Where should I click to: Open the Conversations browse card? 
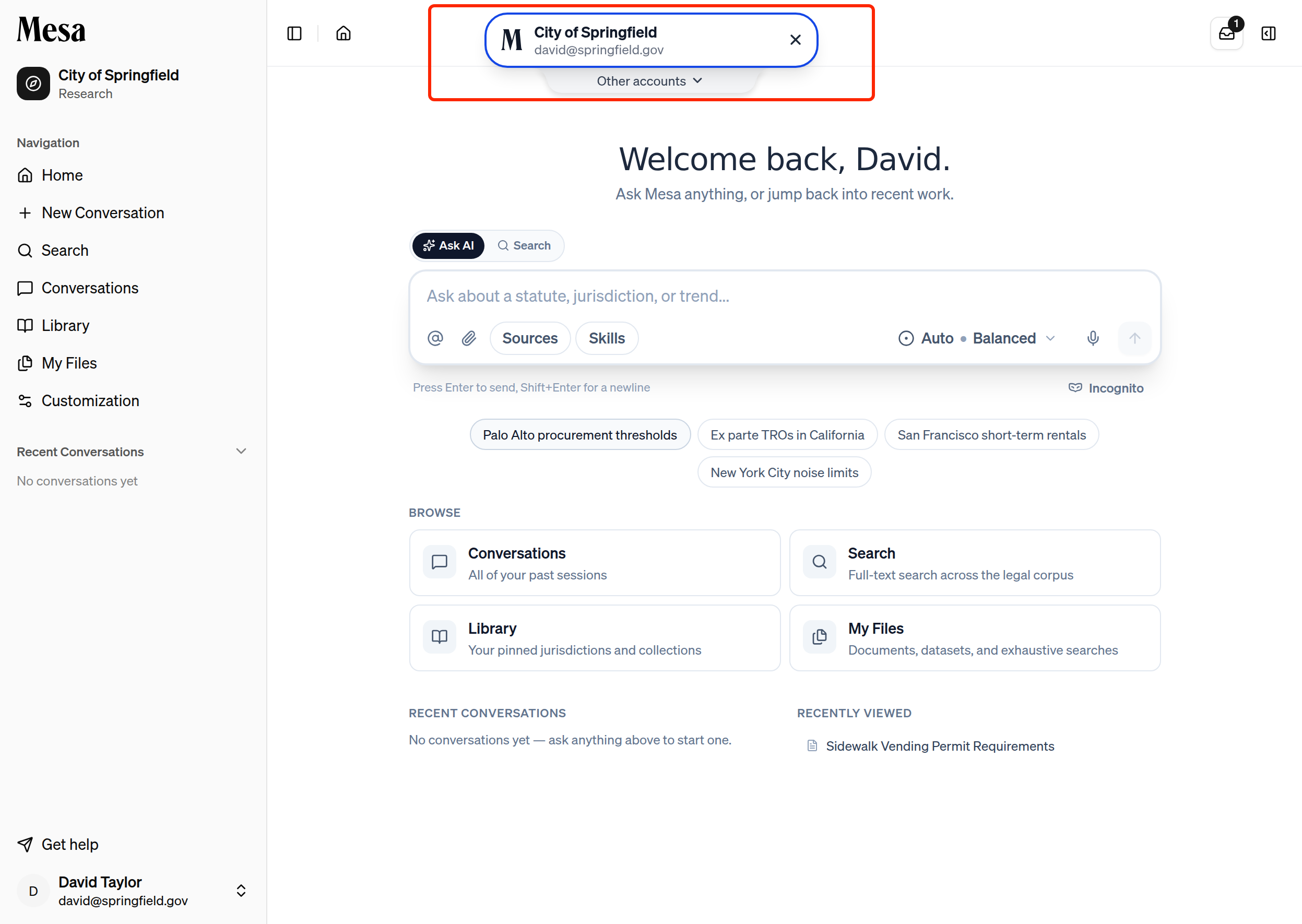[x=595, y=563]
